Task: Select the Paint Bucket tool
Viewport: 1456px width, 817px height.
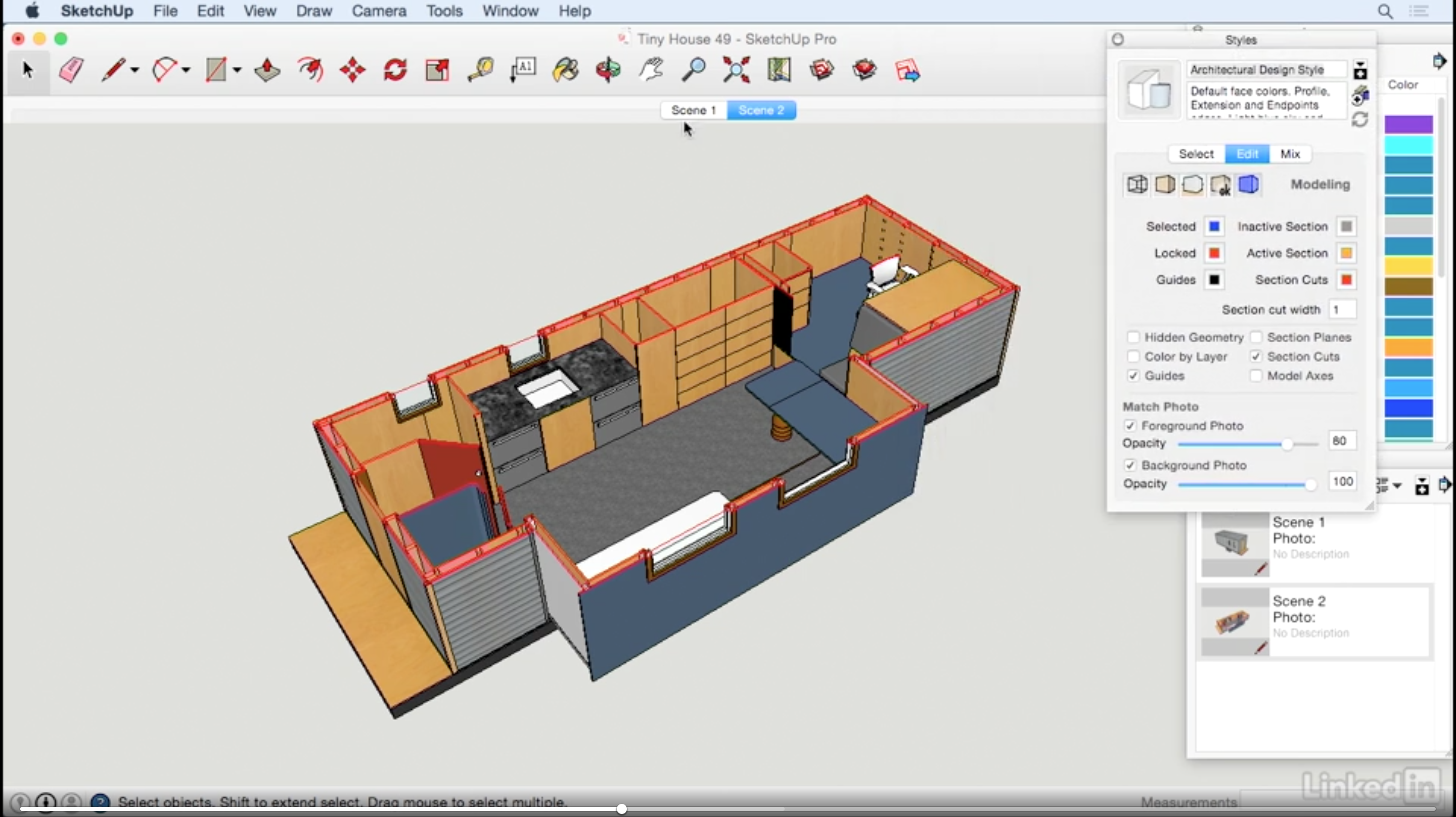Action: pos(565,70)
